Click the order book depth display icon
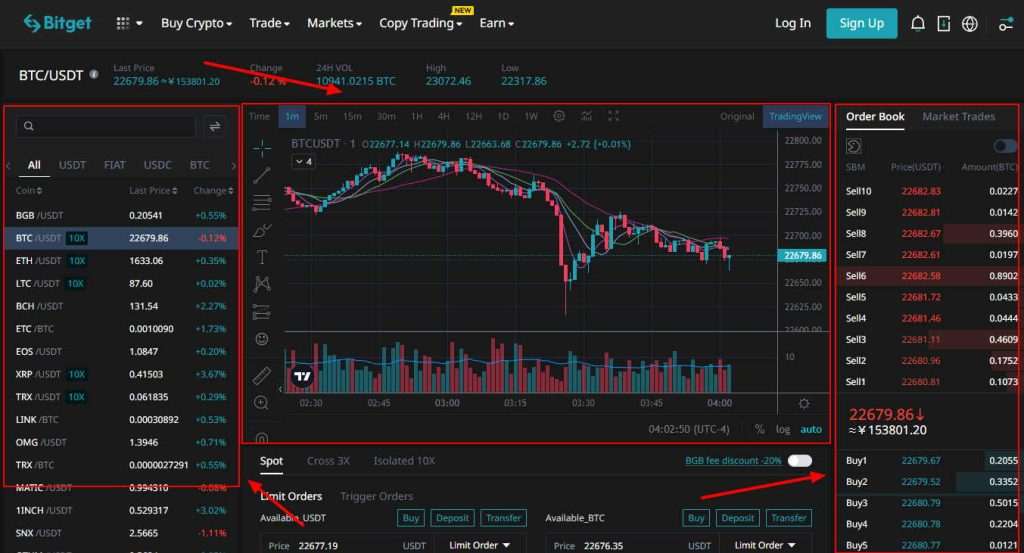Image resolution: width=1024 pixels, height=553 pixels. 854,146
